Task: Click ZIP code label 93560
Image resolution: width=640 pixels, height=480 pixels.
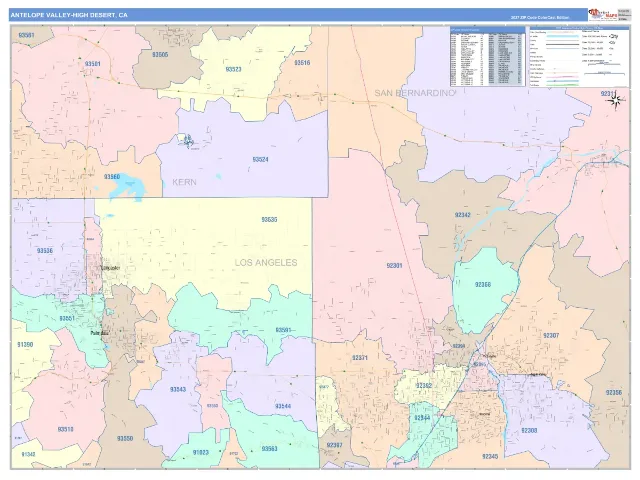Action: tap(112, 177)
